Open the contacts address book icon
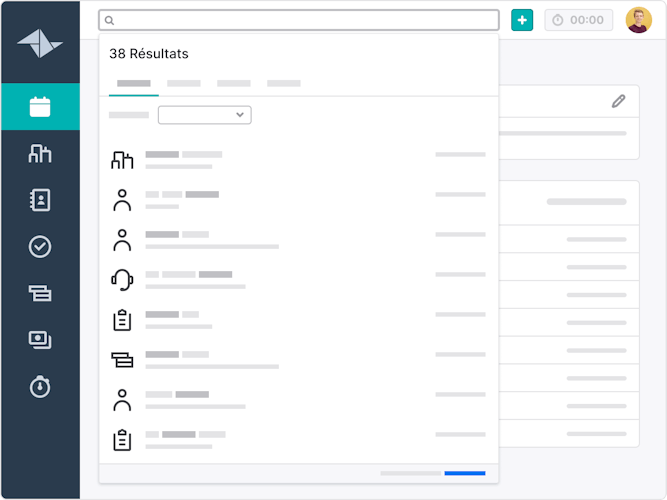 click(40, 200)
